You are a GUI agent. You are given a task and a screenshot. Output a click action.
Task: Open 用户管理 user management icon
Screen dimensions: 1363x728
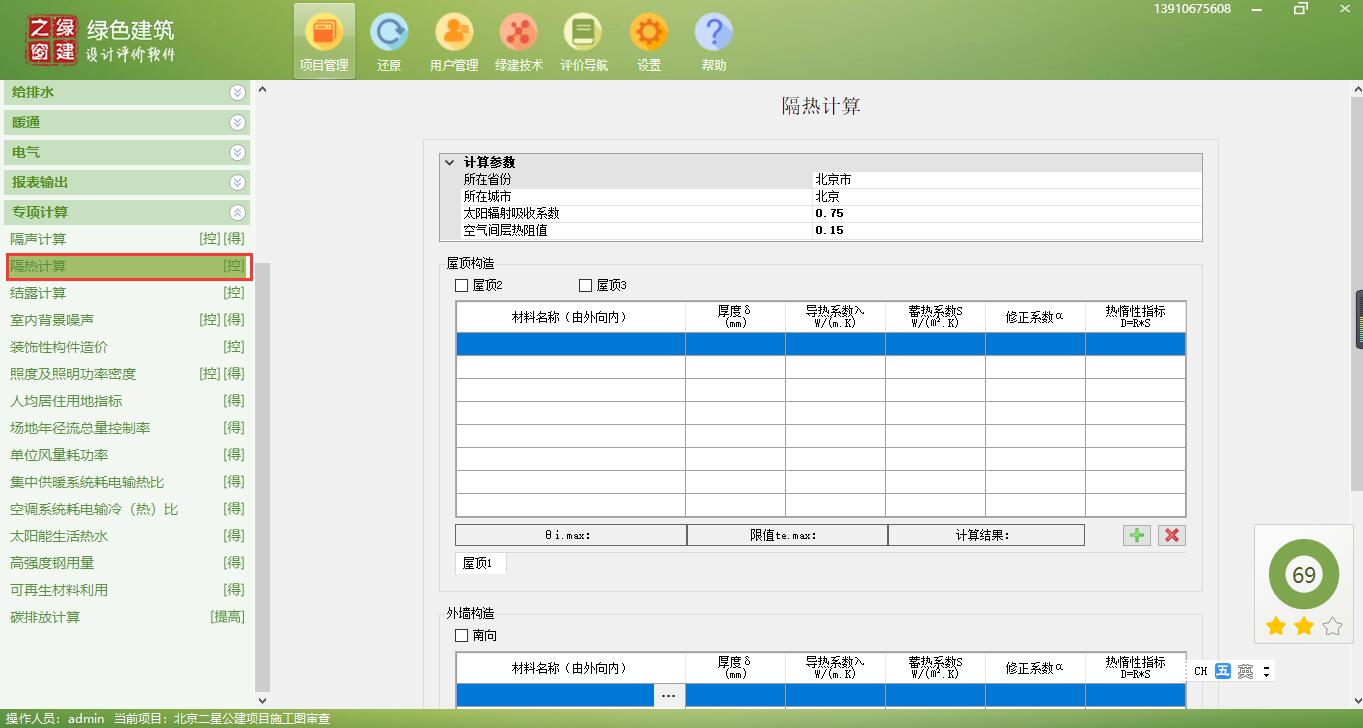coord(453,41)
